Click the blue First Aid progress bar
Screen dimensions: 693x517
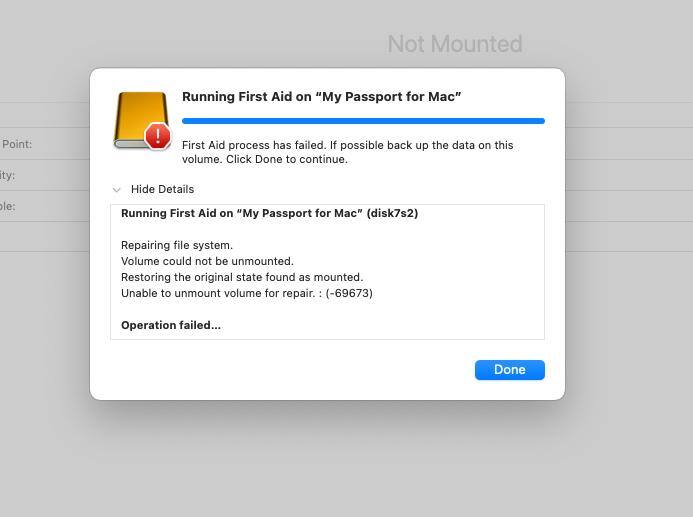[x=363, y=121]
